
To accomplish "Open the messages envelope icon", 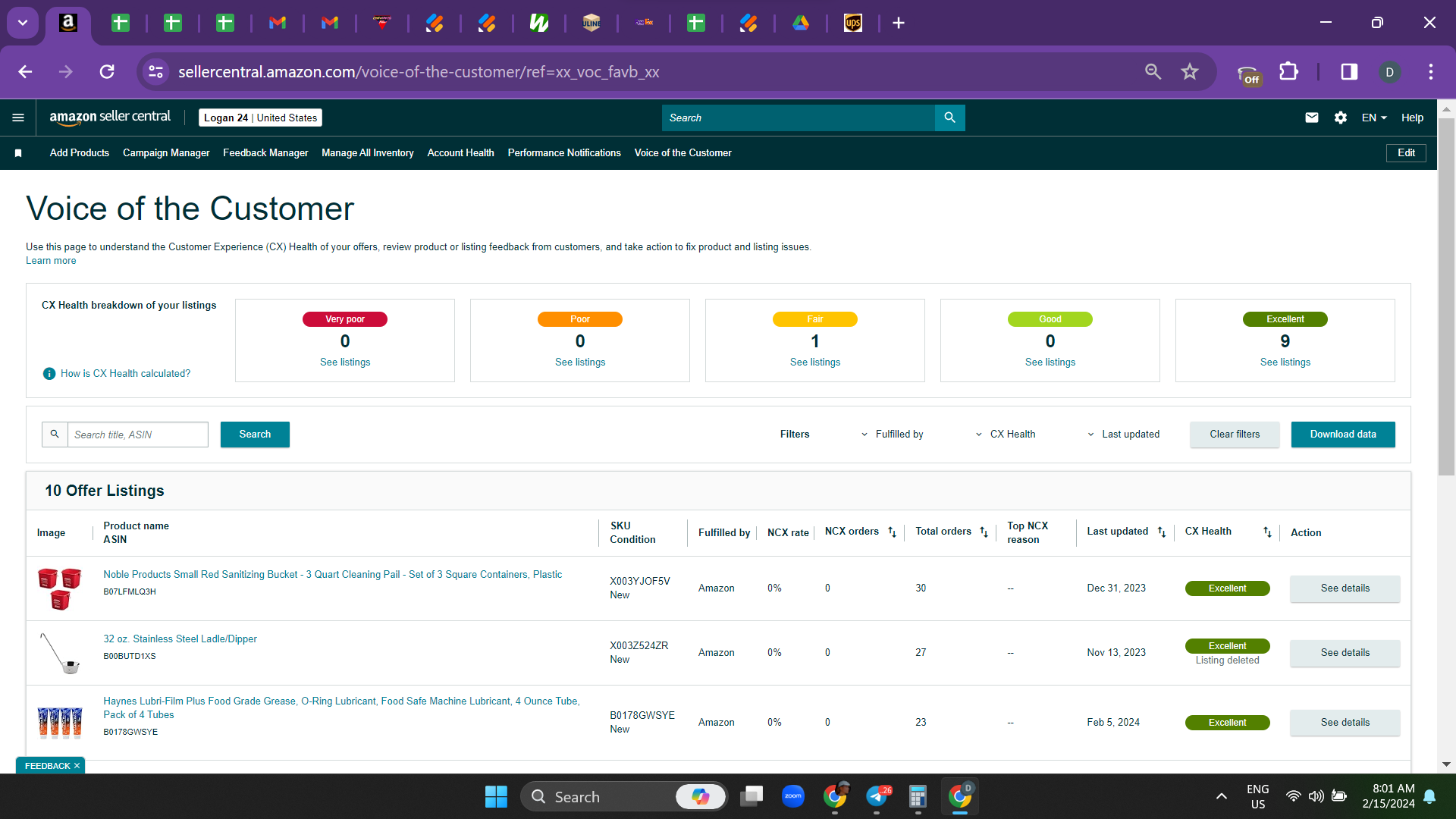I will (x=1311, y=118).
